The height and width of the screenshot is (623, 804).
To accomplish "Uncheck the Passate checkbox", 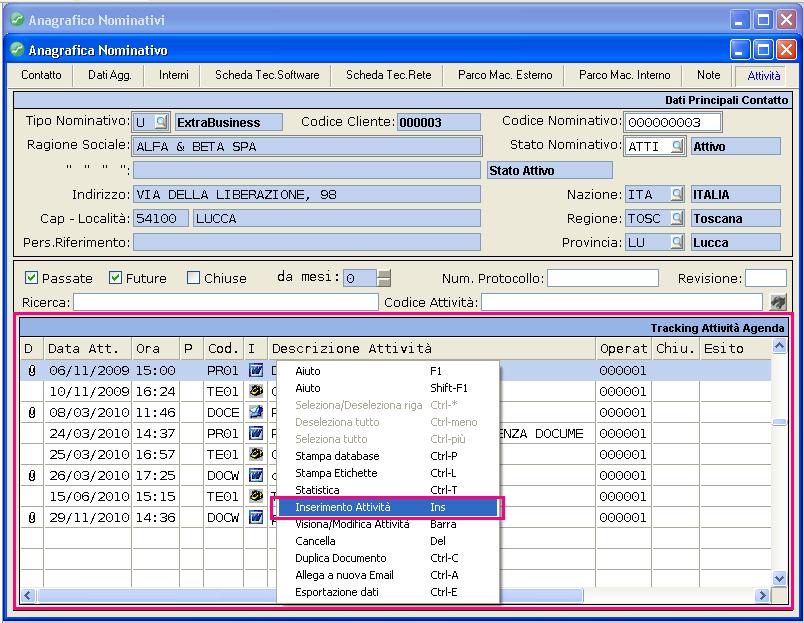I will pos(31,278).
